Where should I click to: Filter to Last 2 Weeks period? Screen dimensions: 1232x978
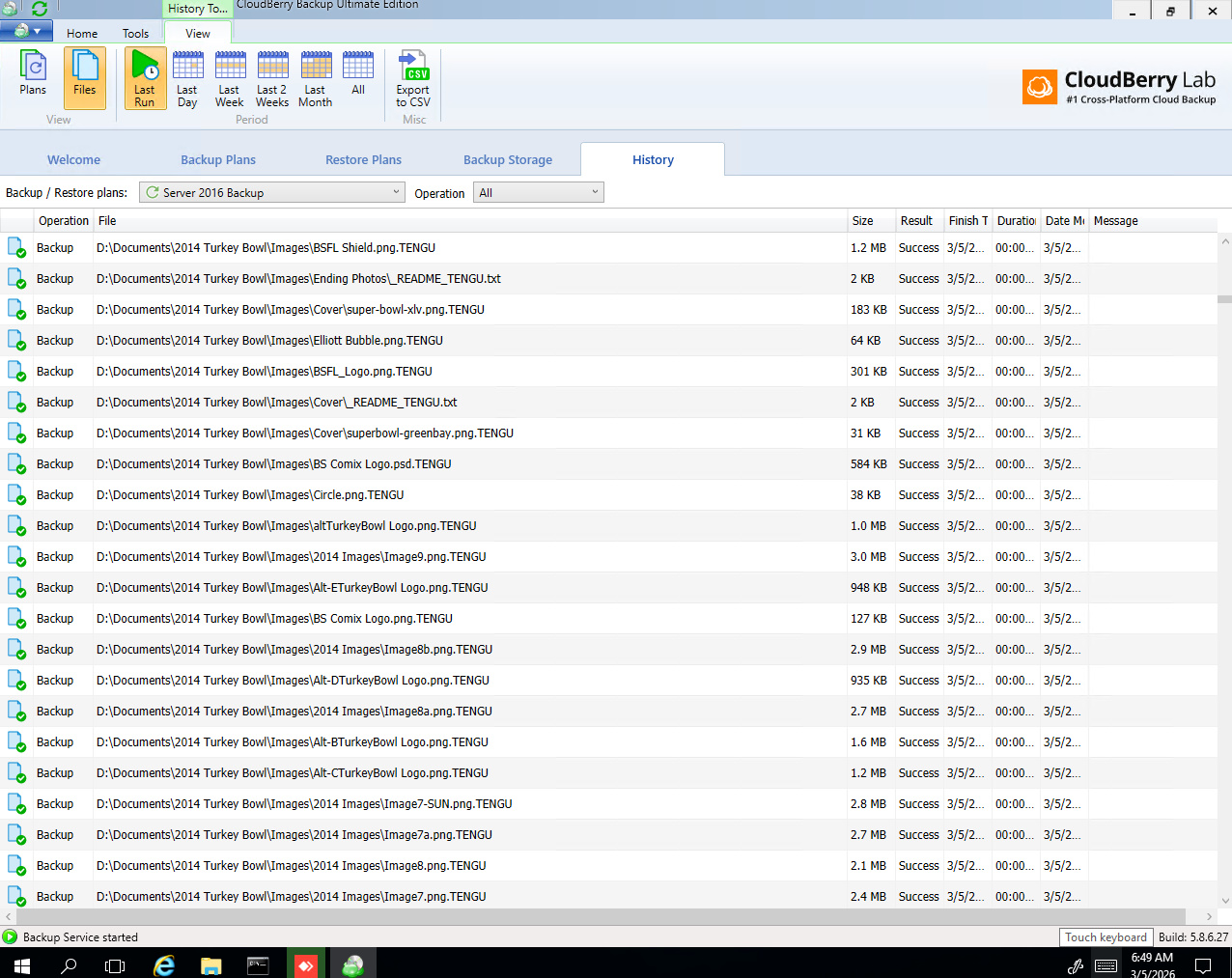(272, 77)
